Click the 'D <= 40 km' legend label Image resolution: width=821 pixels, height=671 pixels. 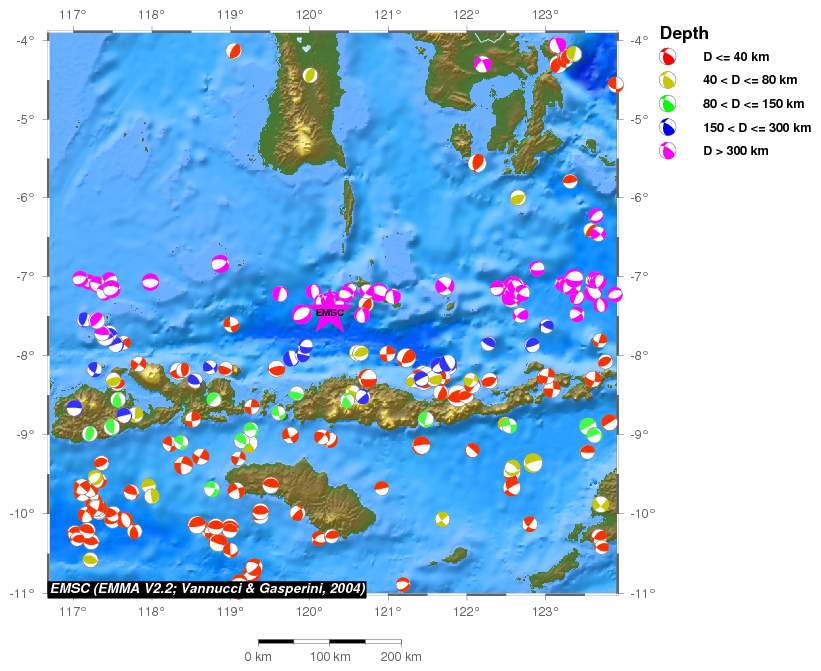(x=735, y=58)
